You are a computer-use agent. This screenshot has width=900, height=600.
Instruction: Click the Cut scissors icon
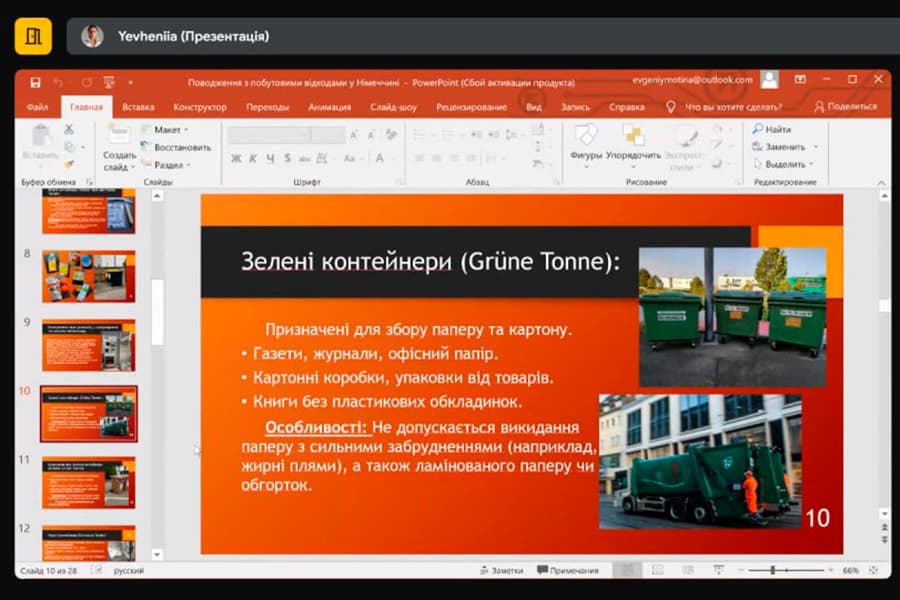69,129
